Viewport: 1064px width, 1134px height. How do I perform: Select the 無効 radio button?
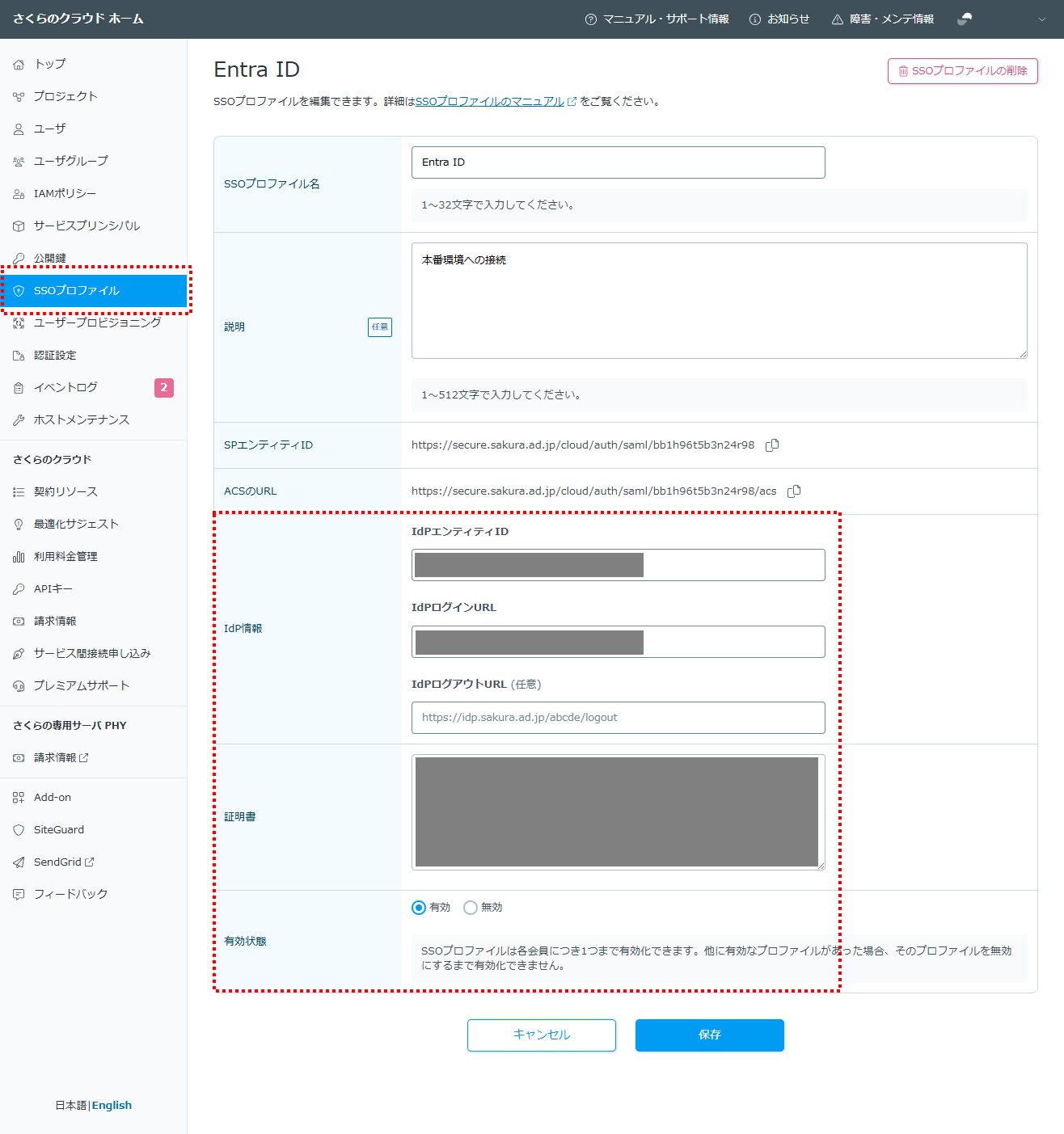[x=471, y=908]
